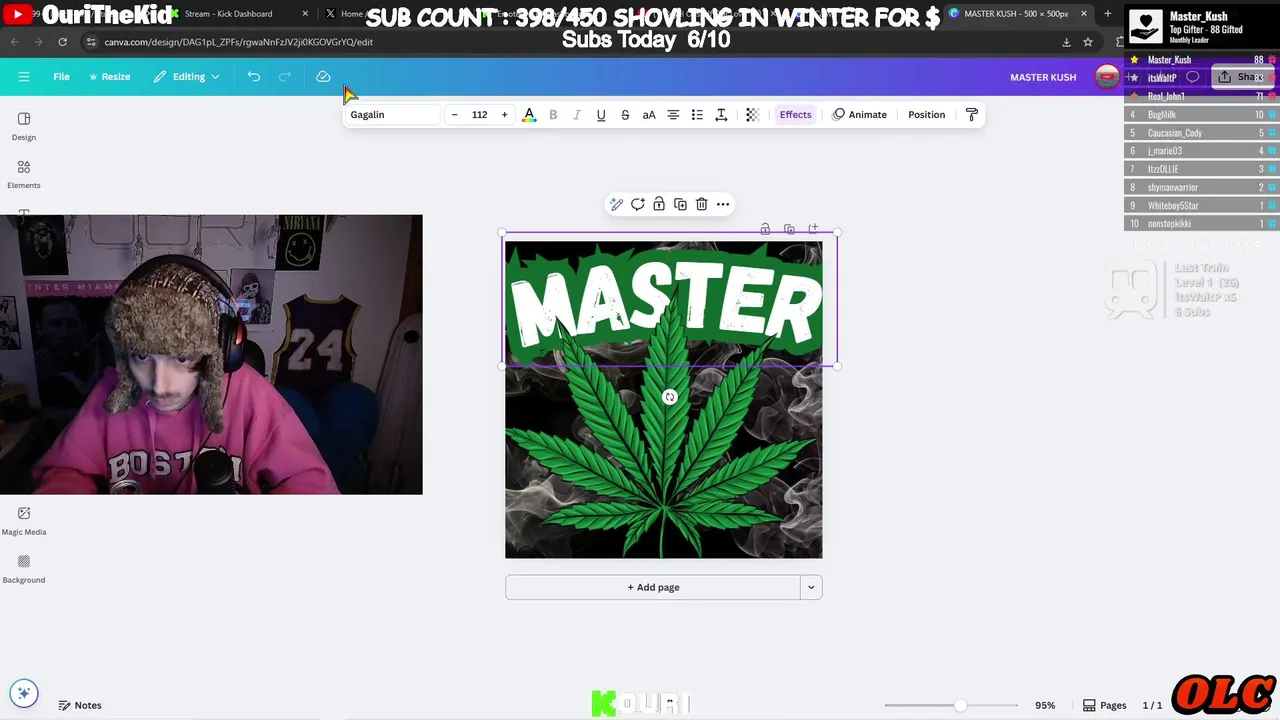Reload the browser page
Viewport: 1280px width, 720px height.
[x=62, y=42]
